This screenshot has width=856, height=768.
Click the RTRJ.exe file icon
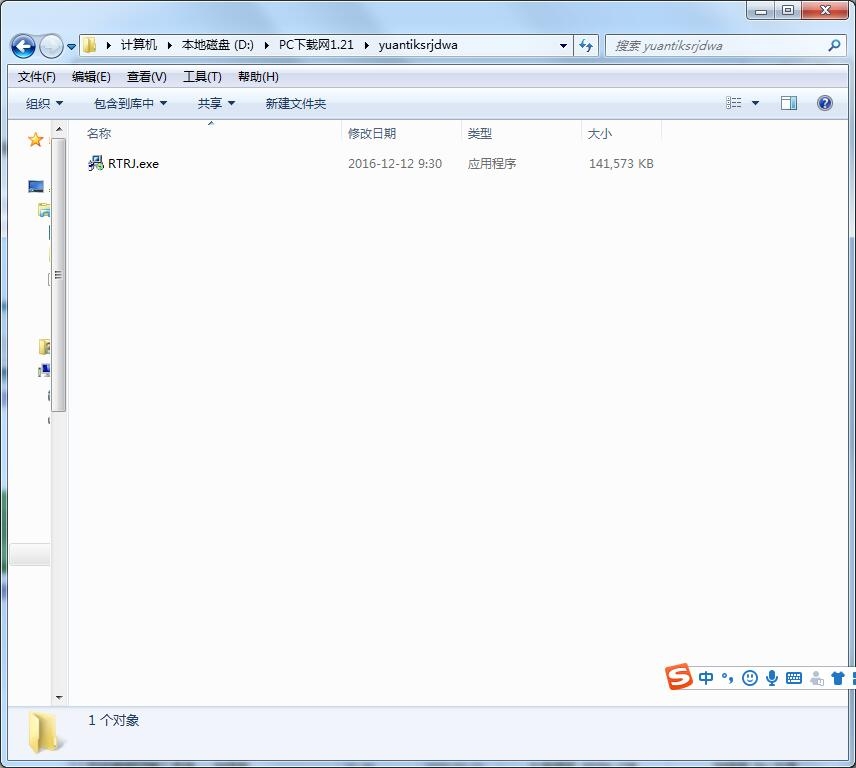pyautogui.click(x=96, y=163)
